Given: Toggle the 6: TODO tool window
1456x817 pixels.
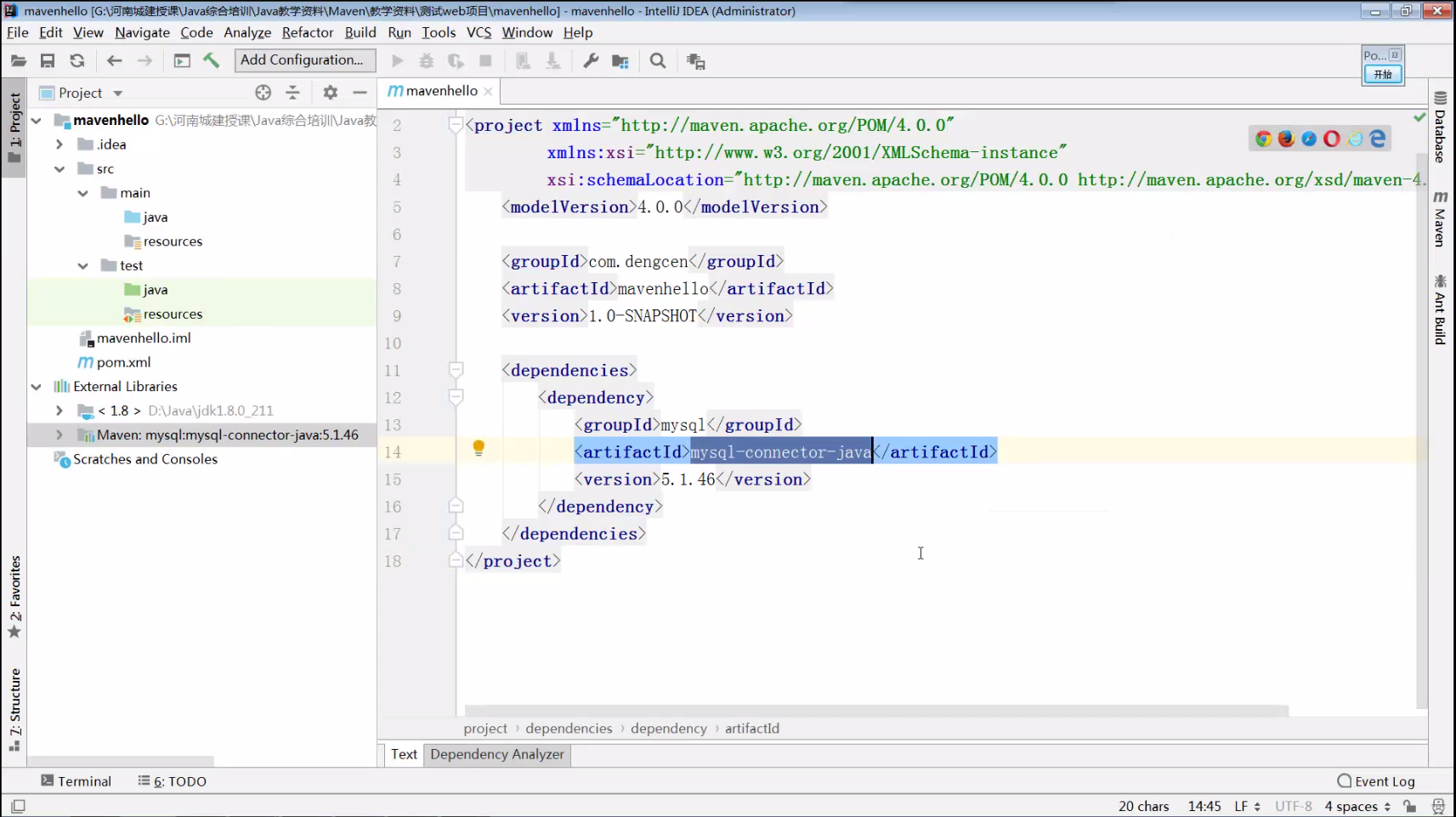Looking at the screenshot, I should coord(173,781).
